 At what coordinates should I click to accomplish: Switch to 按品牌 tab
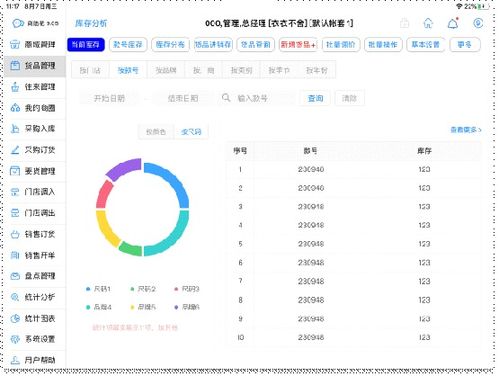pyautogui.click(x=166, y=70)
